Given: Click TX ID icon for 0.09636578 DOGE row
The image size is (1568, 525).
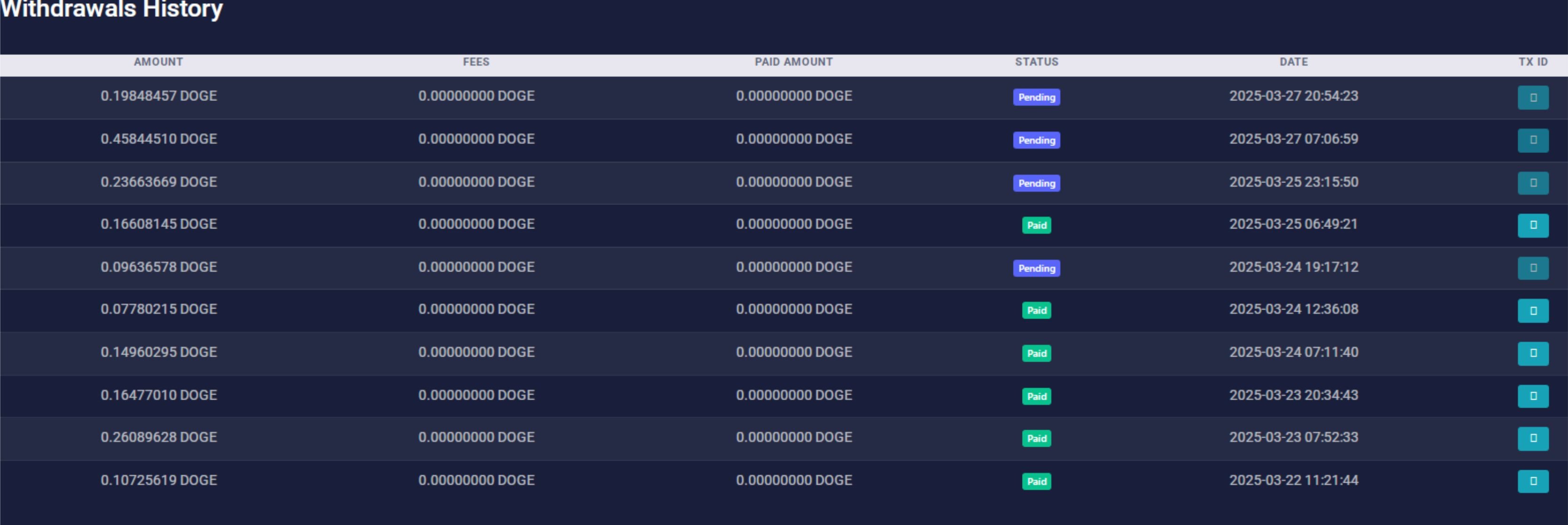Looking at the screenshot, I should click(1533, 268).
